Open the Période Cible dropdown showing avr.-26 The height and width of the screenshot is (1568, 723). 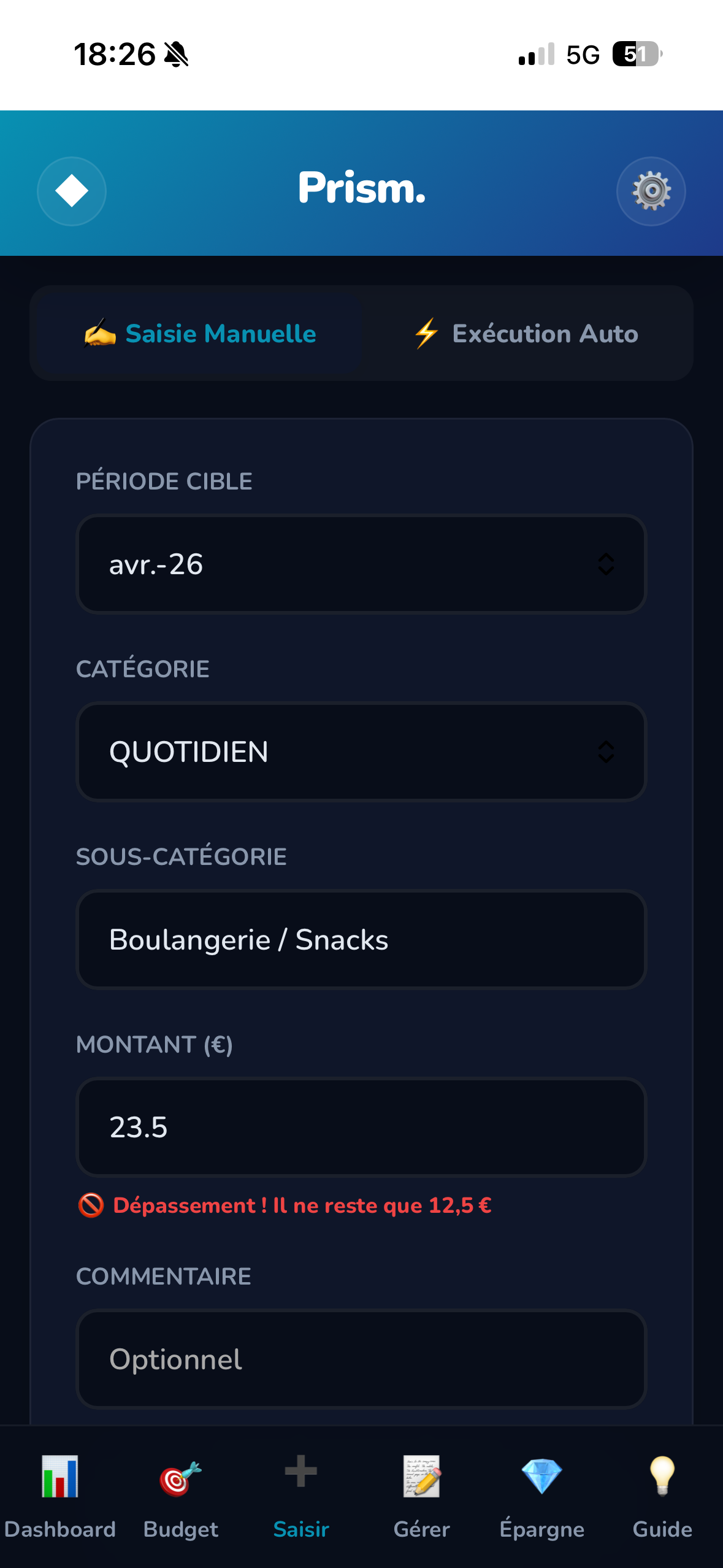coord(361,564)
